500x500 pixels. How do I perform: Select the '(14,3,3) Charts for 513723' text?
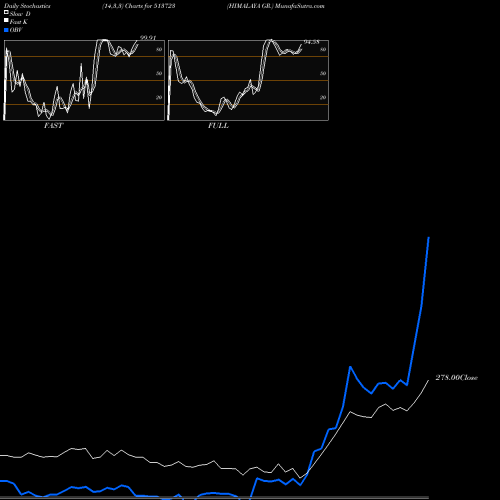coord(139,6)
